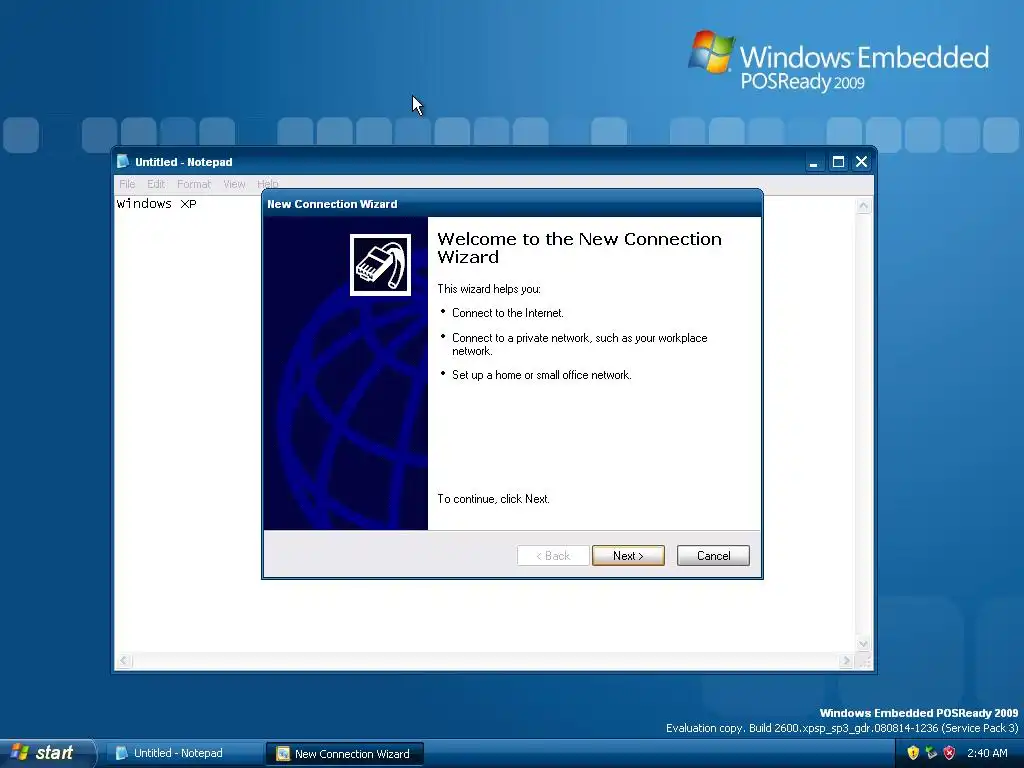The height and width of the screenshot is (768, 1024).
Task: Click the network cable wizard icon
Action: pos(380,264)
